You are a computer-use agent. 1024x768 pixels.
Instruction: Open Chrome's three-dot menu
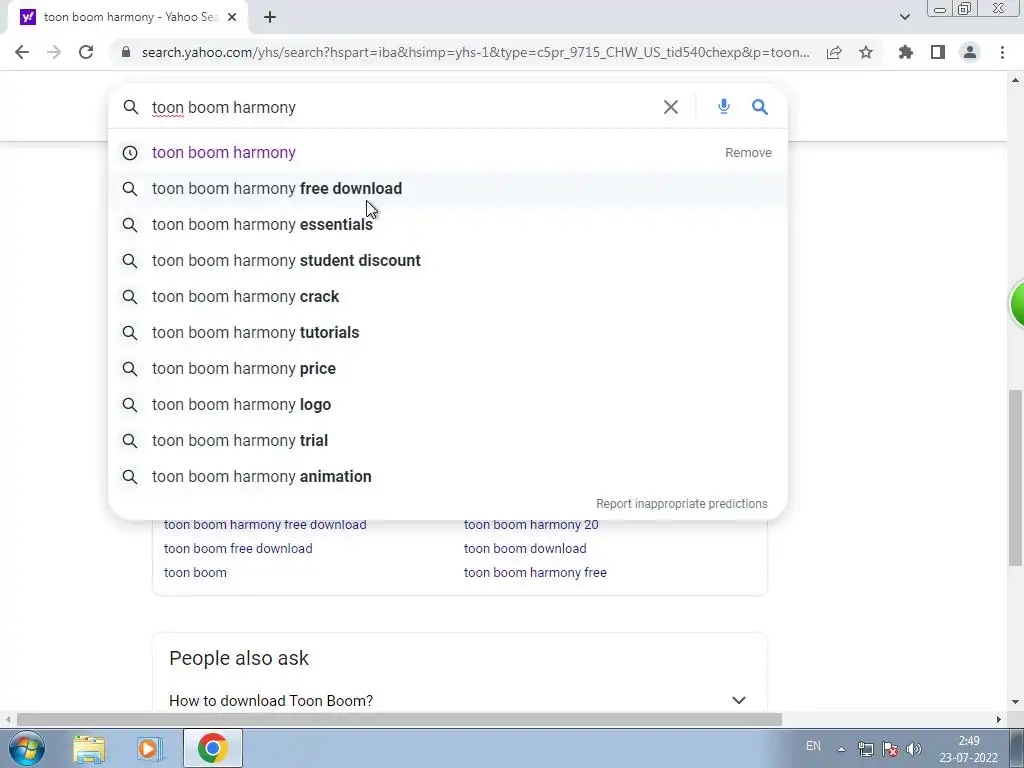1002,52
